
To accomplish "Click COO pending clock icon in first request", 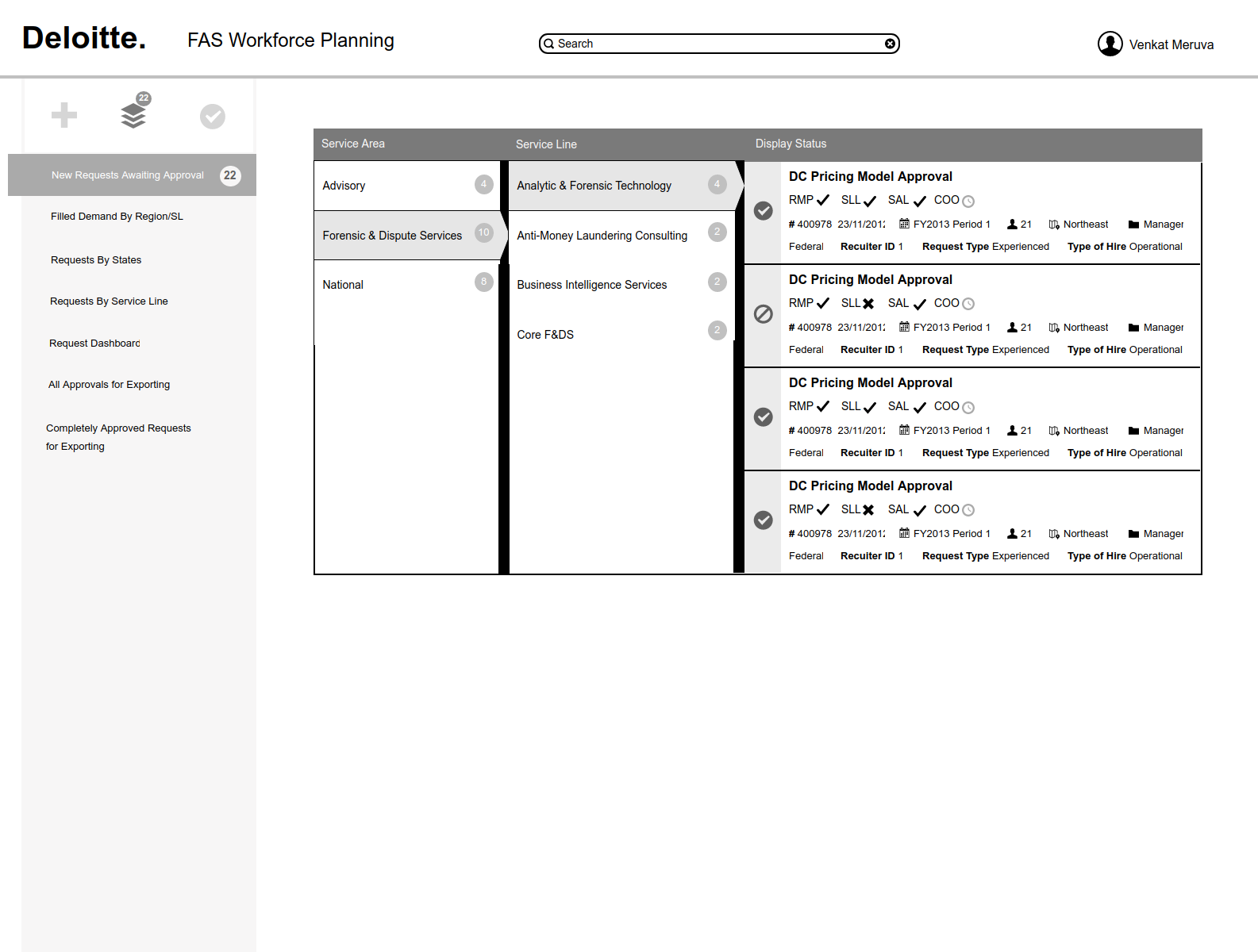I will pyautogui.click(x=968, y=202).
